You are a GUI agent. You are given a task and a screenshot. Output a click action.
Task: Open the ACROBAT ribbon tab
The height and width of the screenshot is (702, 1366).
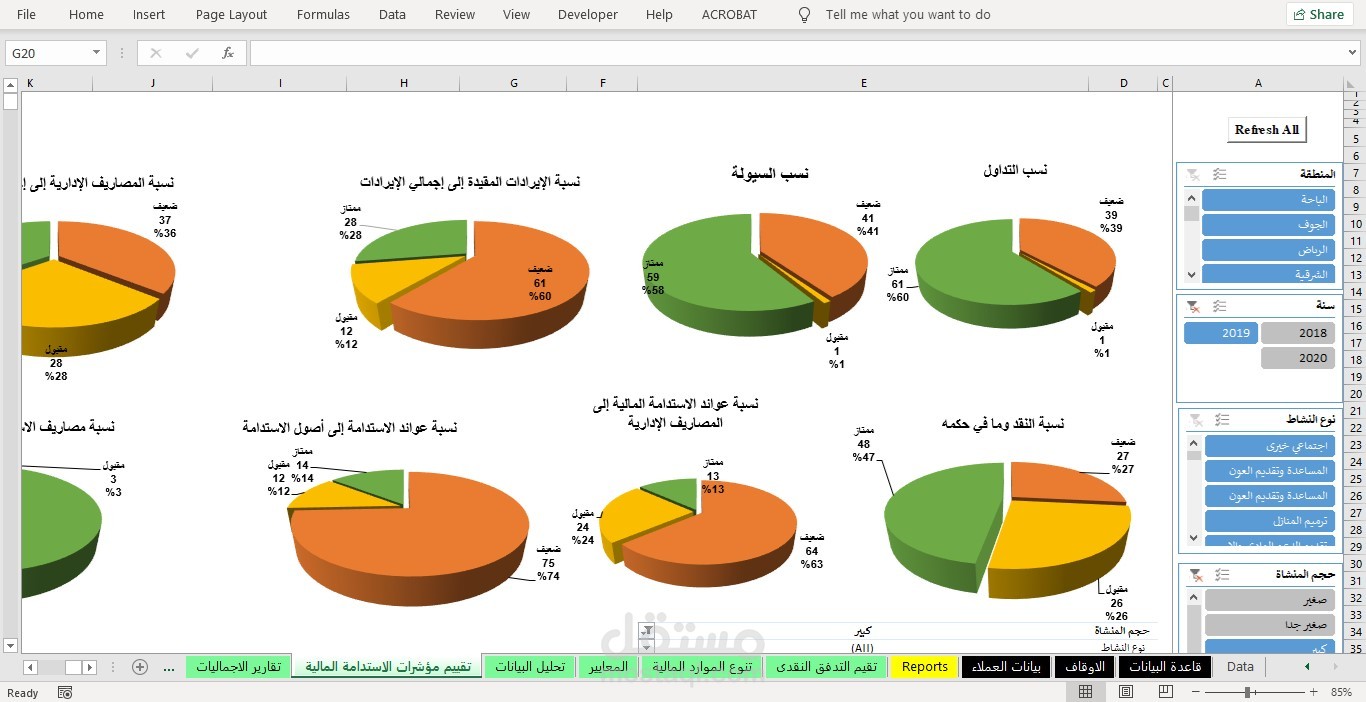click(x=729, y=14)
